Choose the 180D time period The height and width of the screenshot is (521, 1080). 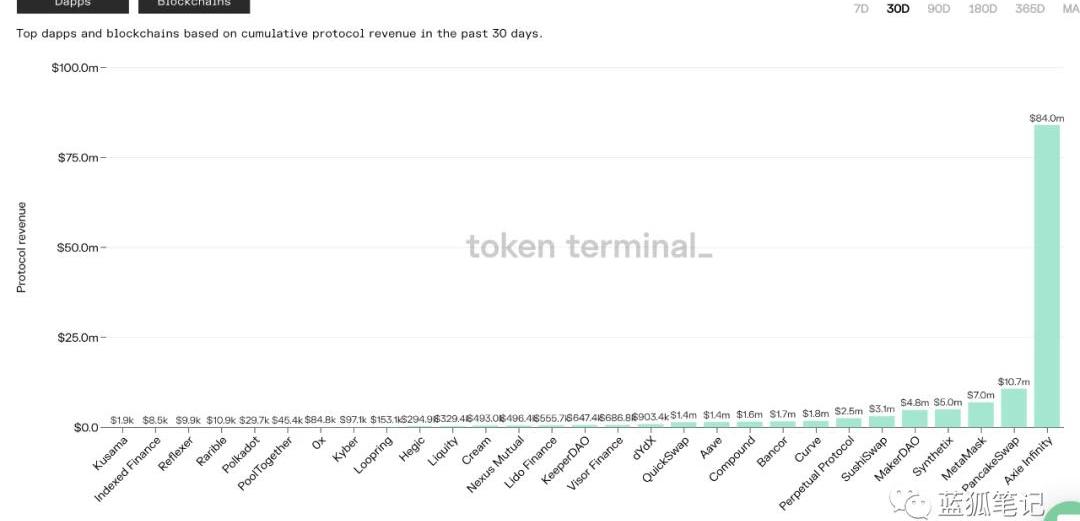click(x=983, y=9)
